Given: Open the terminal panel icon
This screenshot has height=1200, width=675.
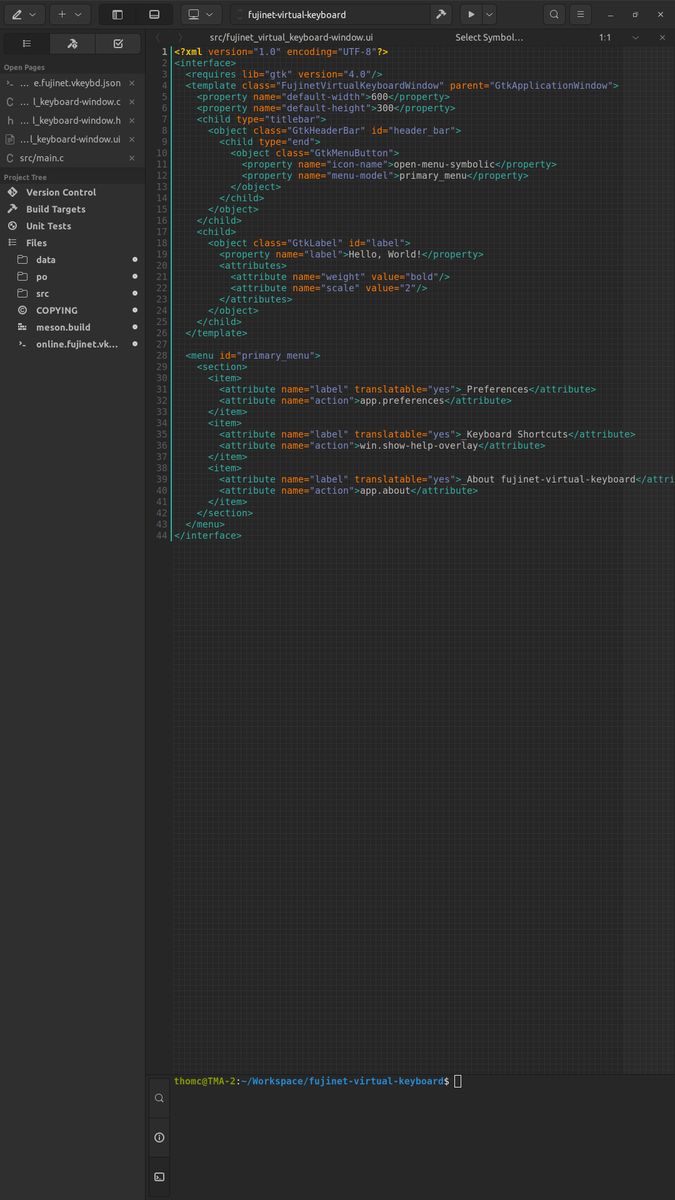Looking at the screenshot, I should point(159,1177).
